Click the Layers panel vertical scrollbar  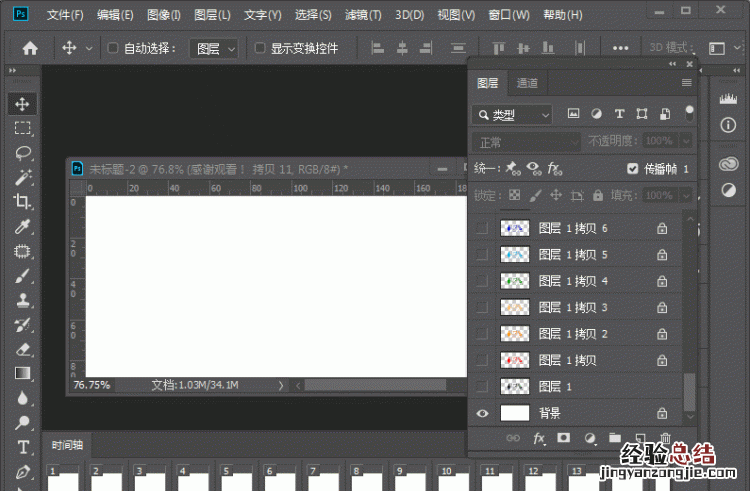(689, 390)
